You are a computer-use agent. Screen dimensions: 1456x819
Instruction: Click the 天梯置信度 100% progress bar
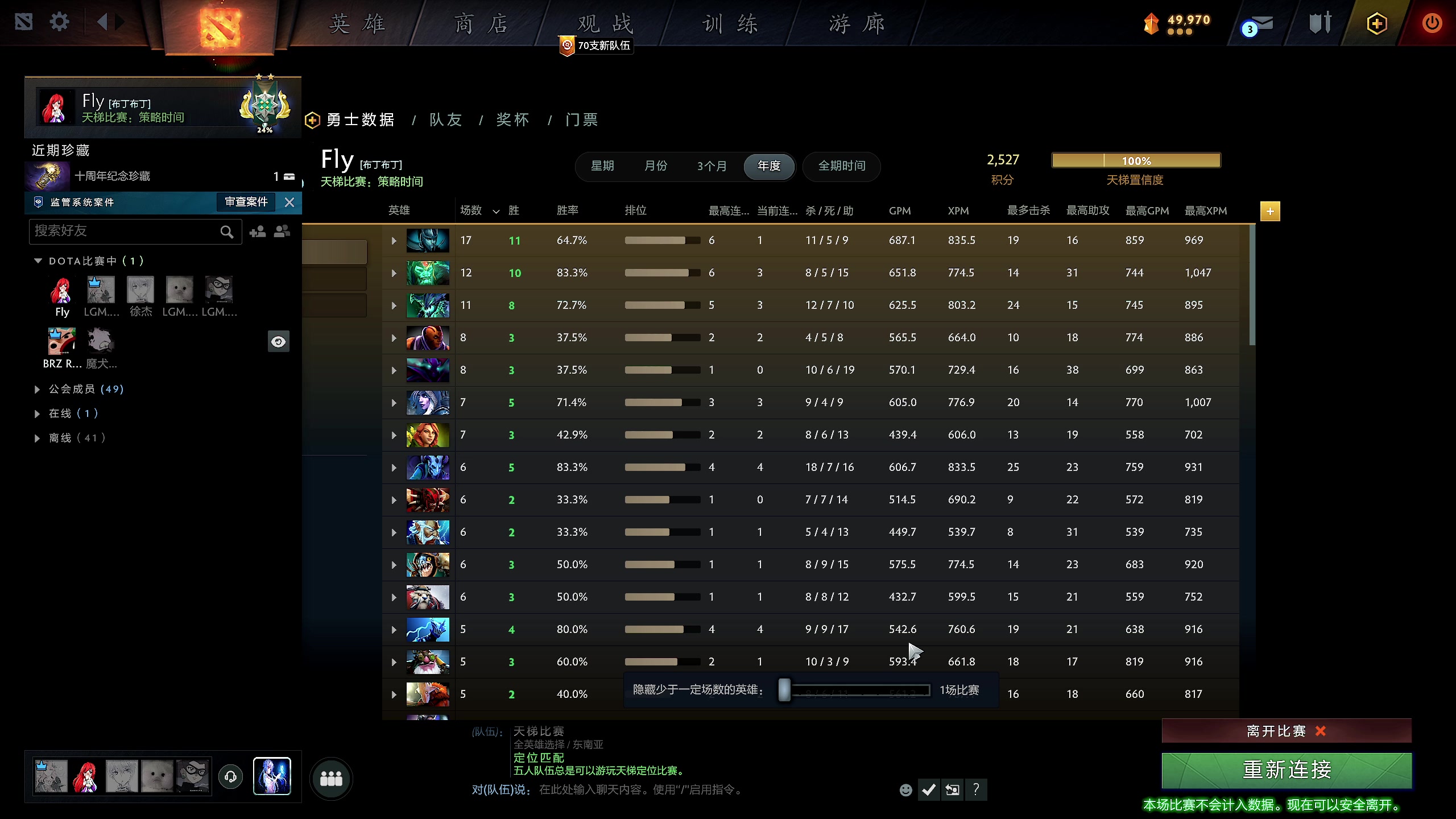click(x=1136, y=161)
